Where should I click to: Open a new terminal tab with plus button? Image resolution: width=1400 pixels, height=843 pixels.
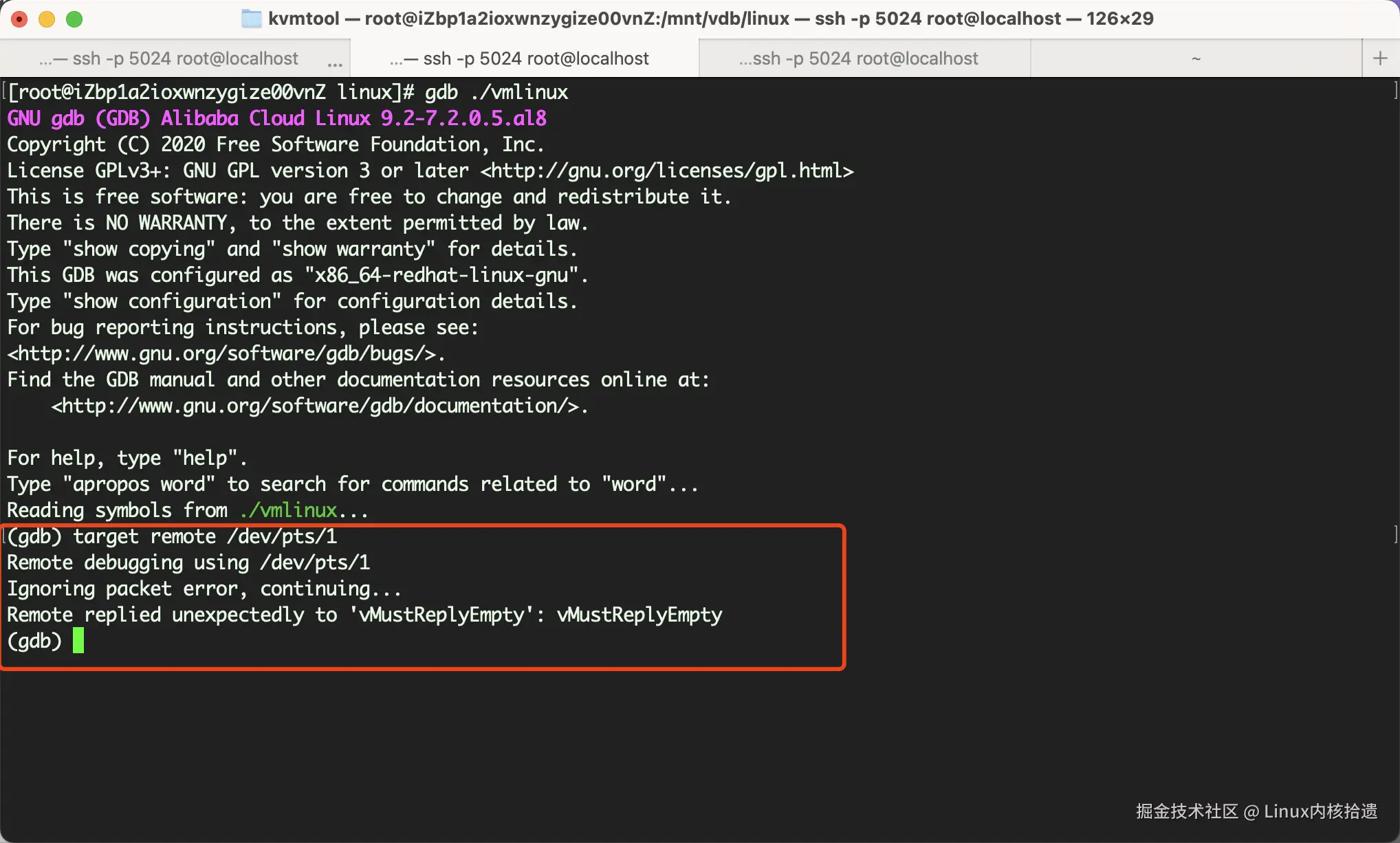[x=1380, y=58]
